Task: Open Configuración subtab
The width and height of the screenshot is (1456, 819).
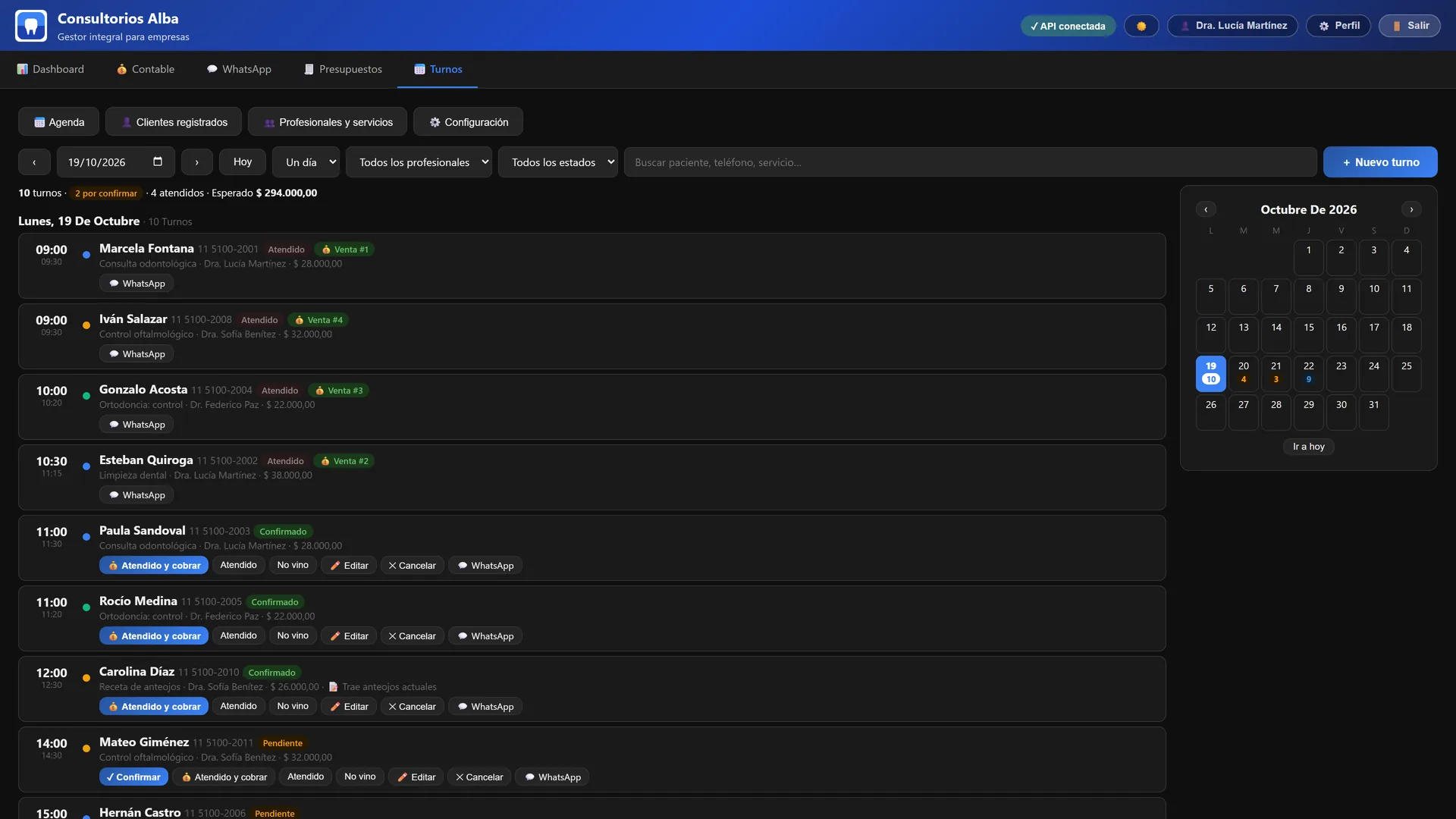Action: pyautogui.click(x=468, y=122)
